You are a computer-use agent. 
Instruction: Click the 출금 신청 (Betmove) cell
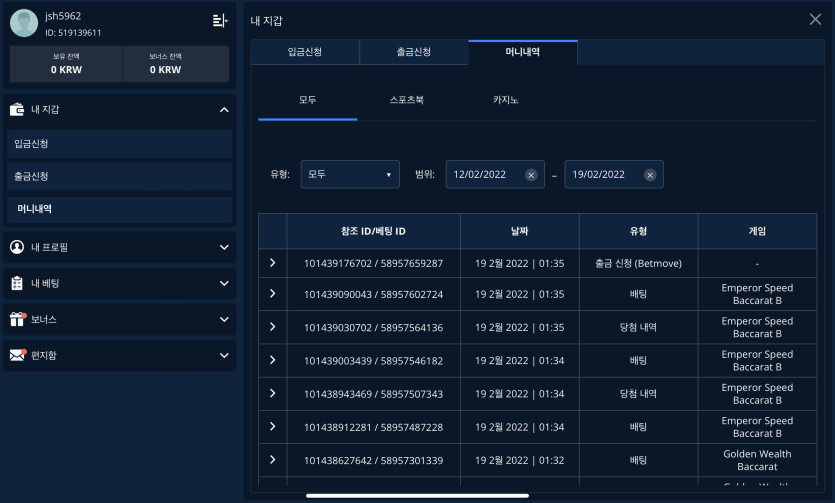point(638,263)
